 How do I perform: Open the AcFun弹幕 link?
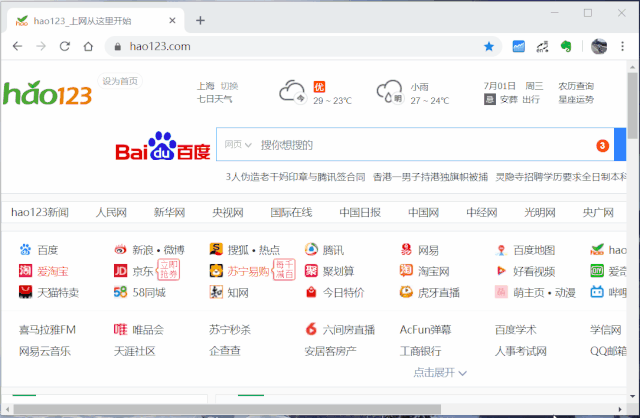(x=425, y=329)
